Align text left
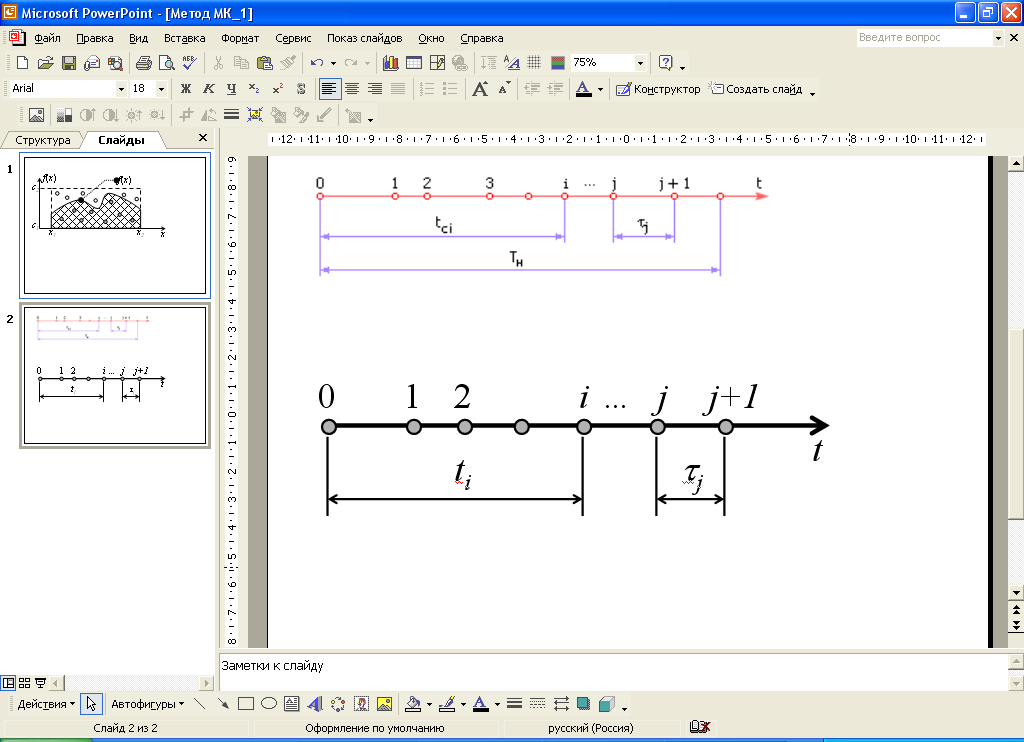 pos(330,89)
